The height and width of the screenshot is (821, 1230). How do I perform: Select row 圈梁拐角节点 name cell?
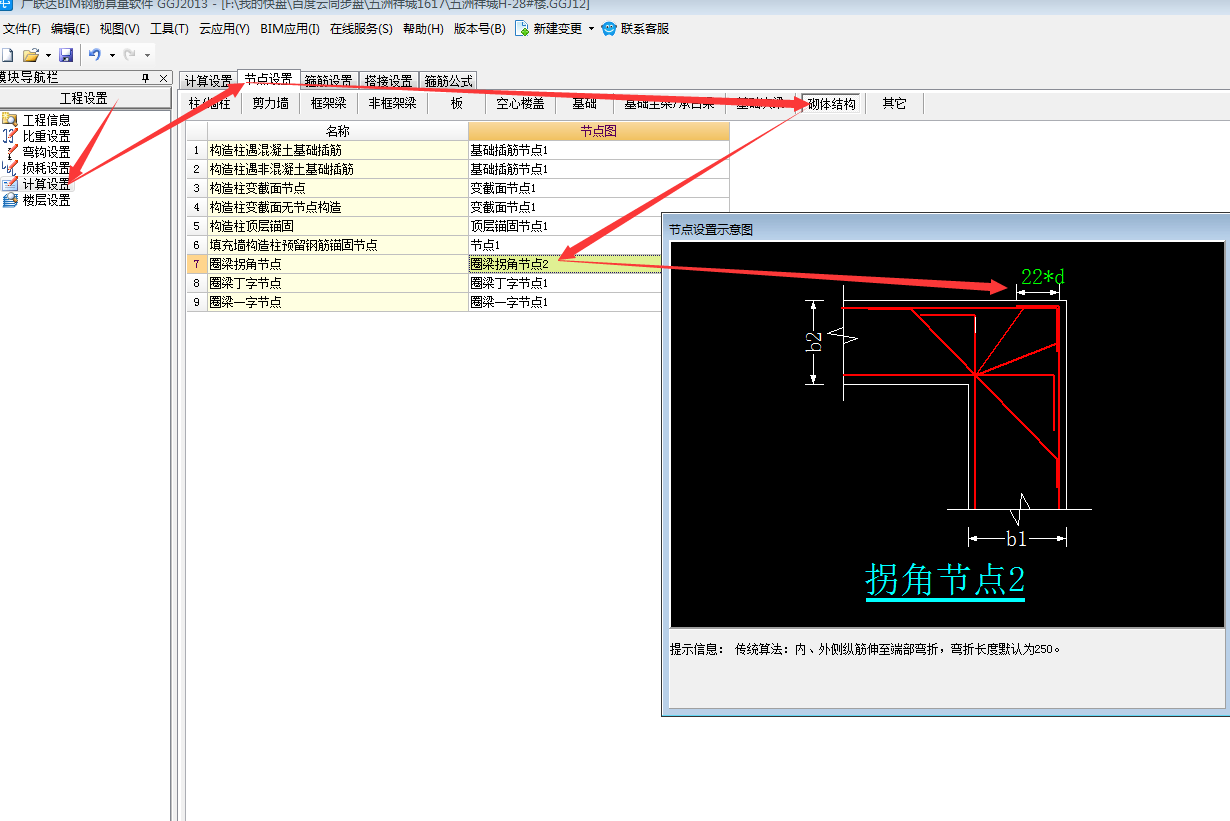pos(337,264)
